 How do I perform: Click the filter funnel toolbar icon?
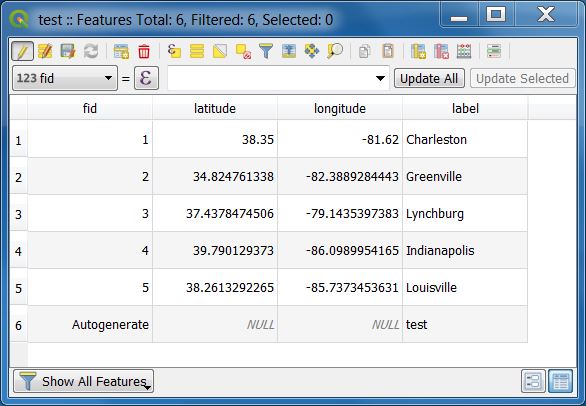[x=266, y=51]
